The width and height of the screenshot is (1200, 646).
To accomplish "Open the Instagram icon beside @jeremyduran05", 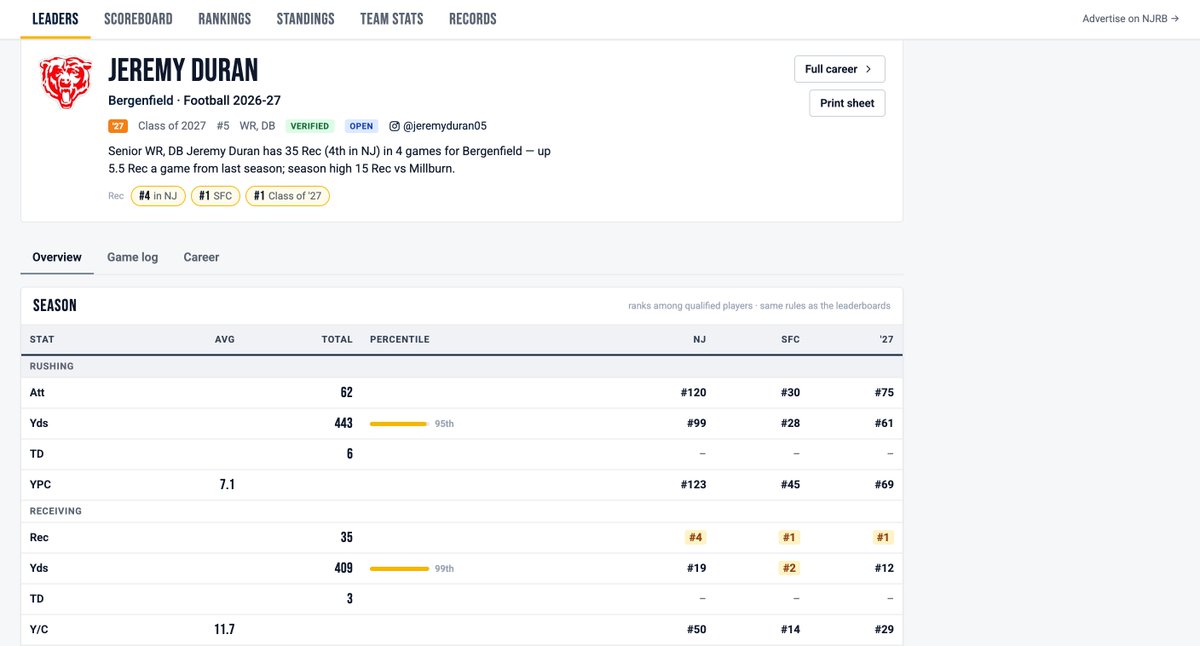I will 394,126.
